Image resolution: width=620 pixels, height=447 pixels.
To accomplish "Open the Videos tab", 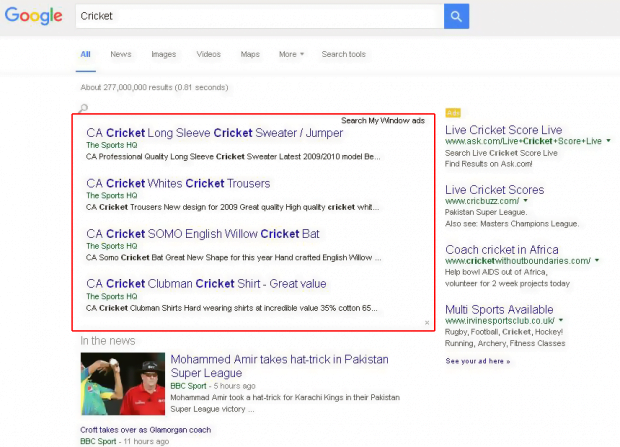I will point(208,54).
